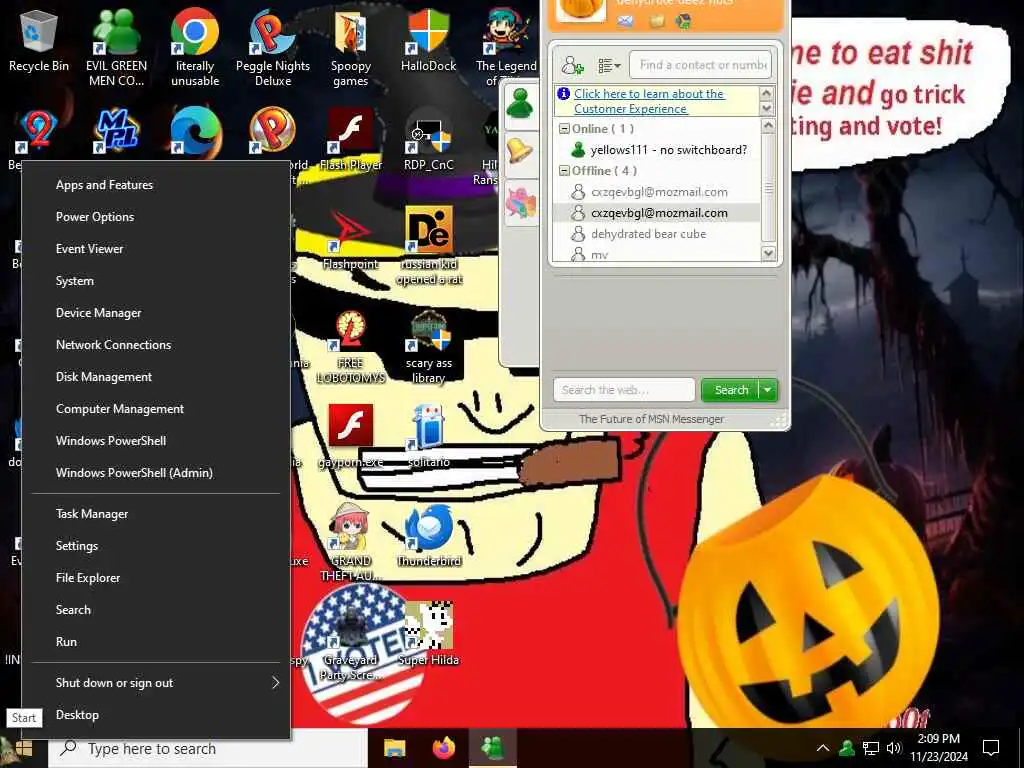Select the russian kid opened a rat icon
Viewport: 1024px width, 768px height.
click(429, 246)
